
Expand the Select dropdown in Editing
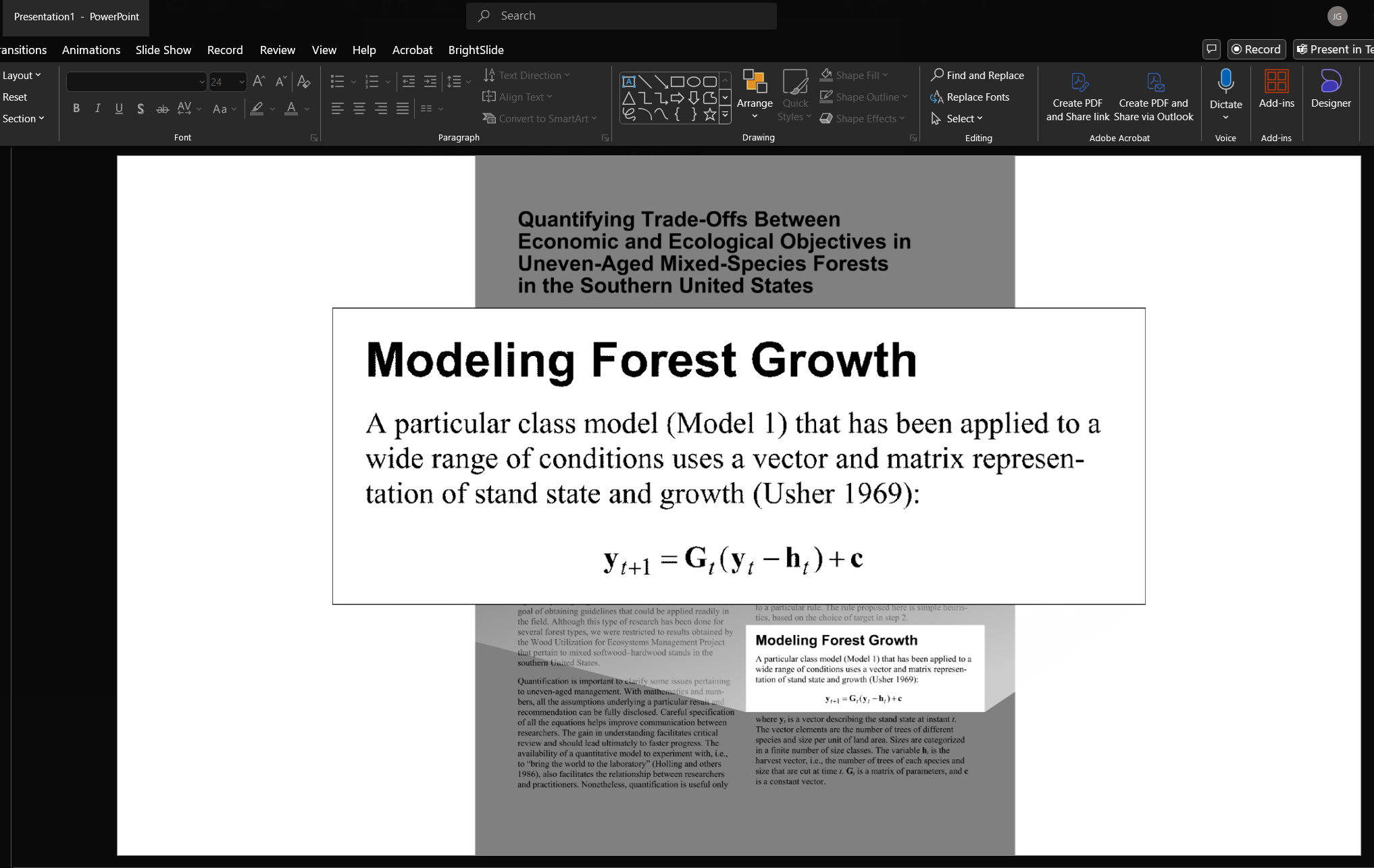click(964, 118)
